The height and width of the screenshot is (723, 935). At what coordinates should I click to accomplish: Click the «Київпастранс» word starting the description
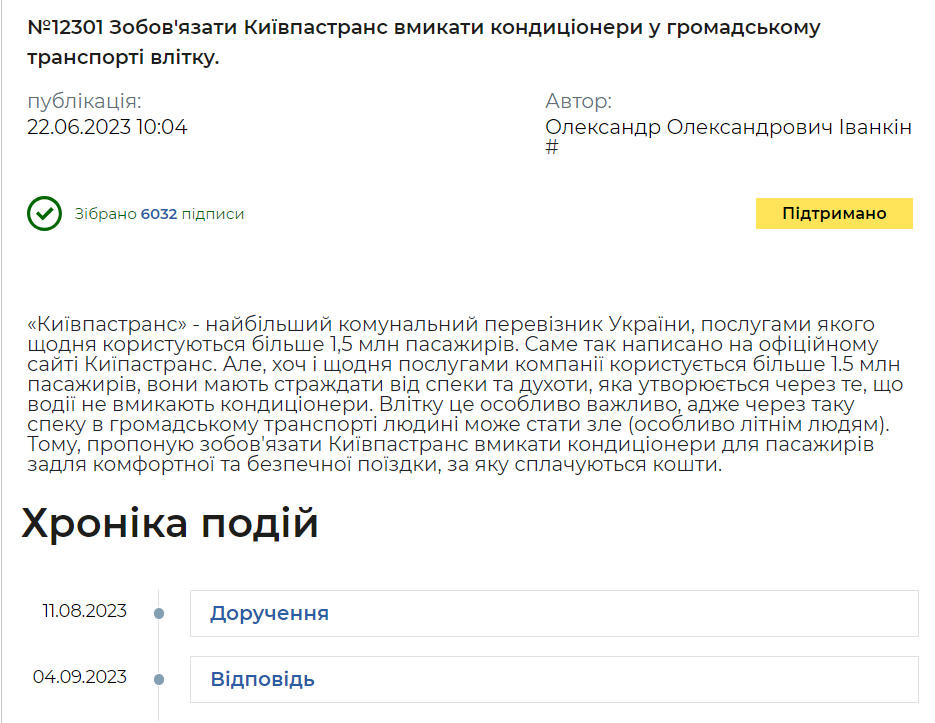(x=108, y=325)
